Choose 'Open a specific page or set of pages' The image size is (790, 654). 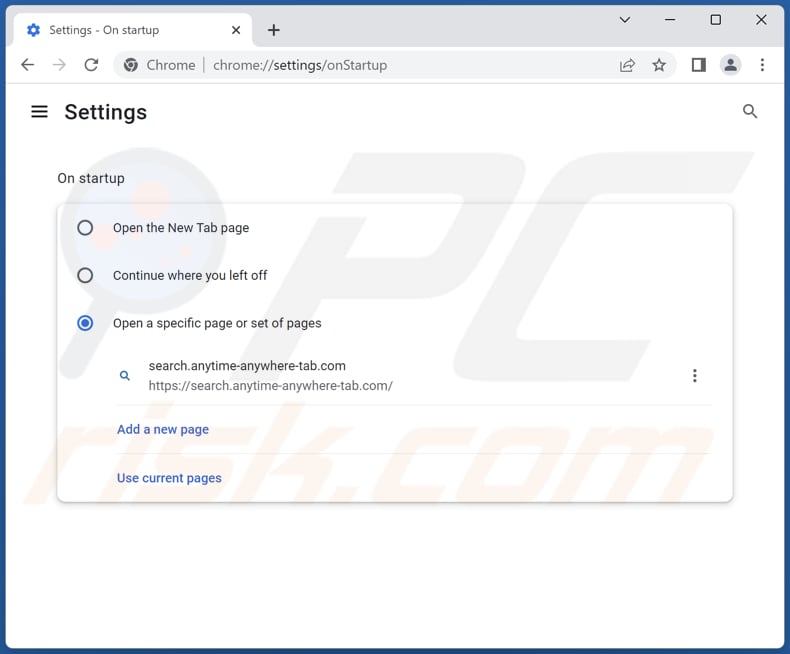85,323
